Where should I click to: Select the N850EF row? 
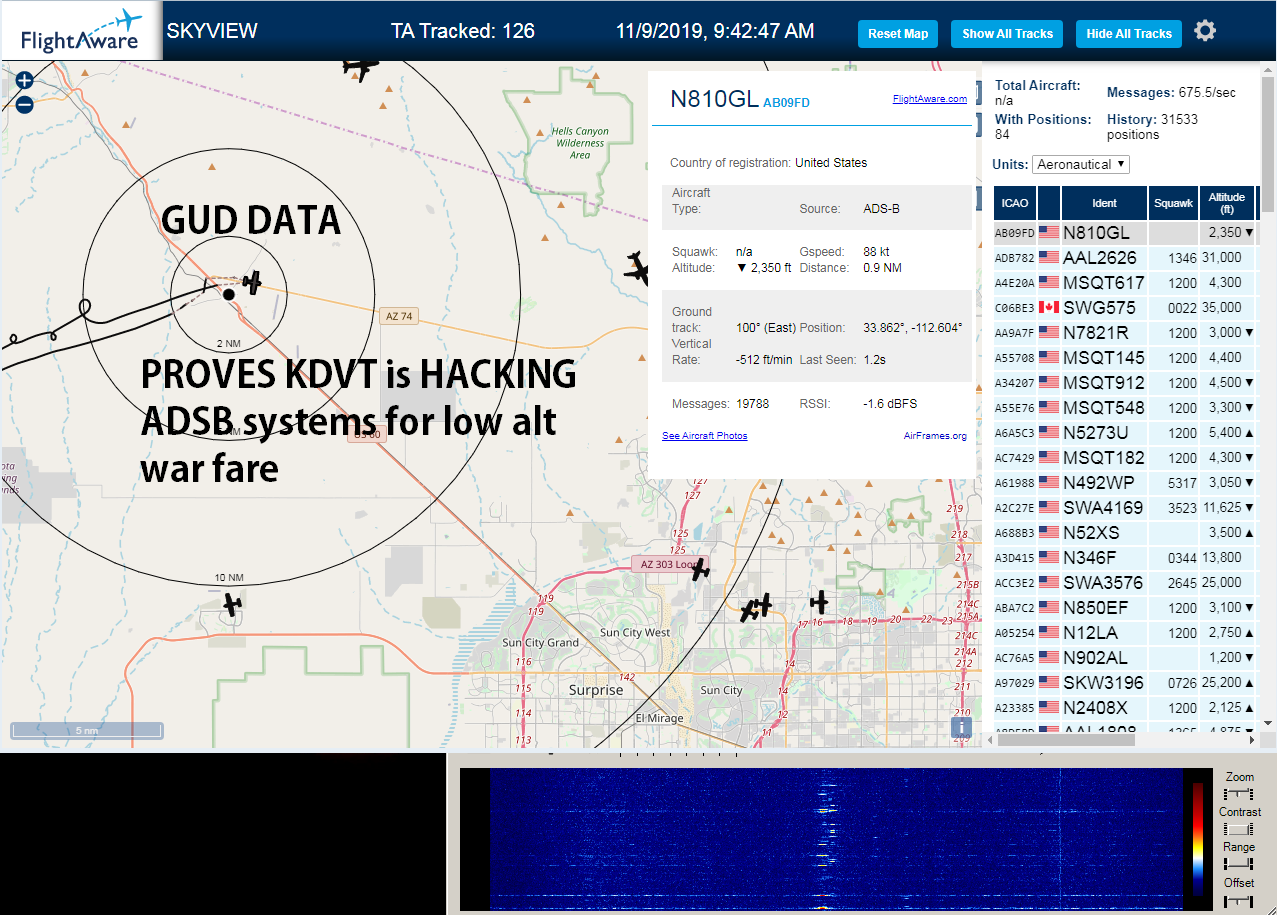1125,608
